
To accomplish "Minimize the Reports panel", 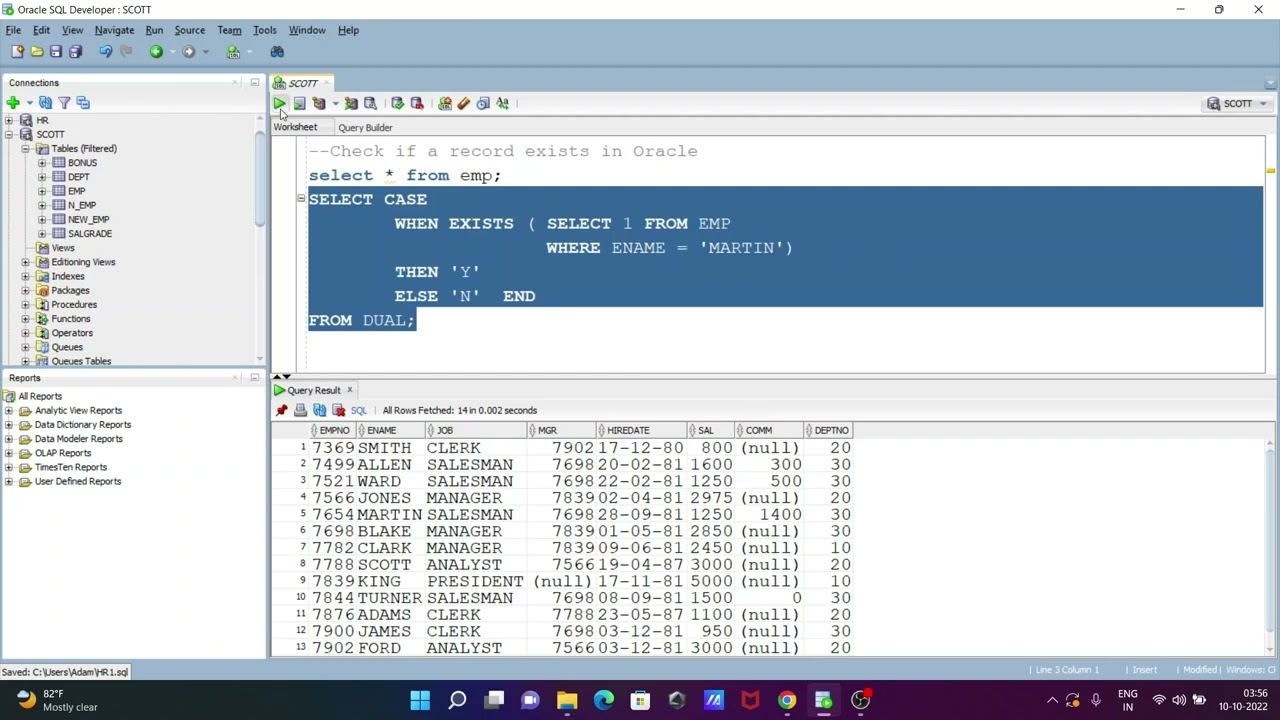I will (254, 378).
